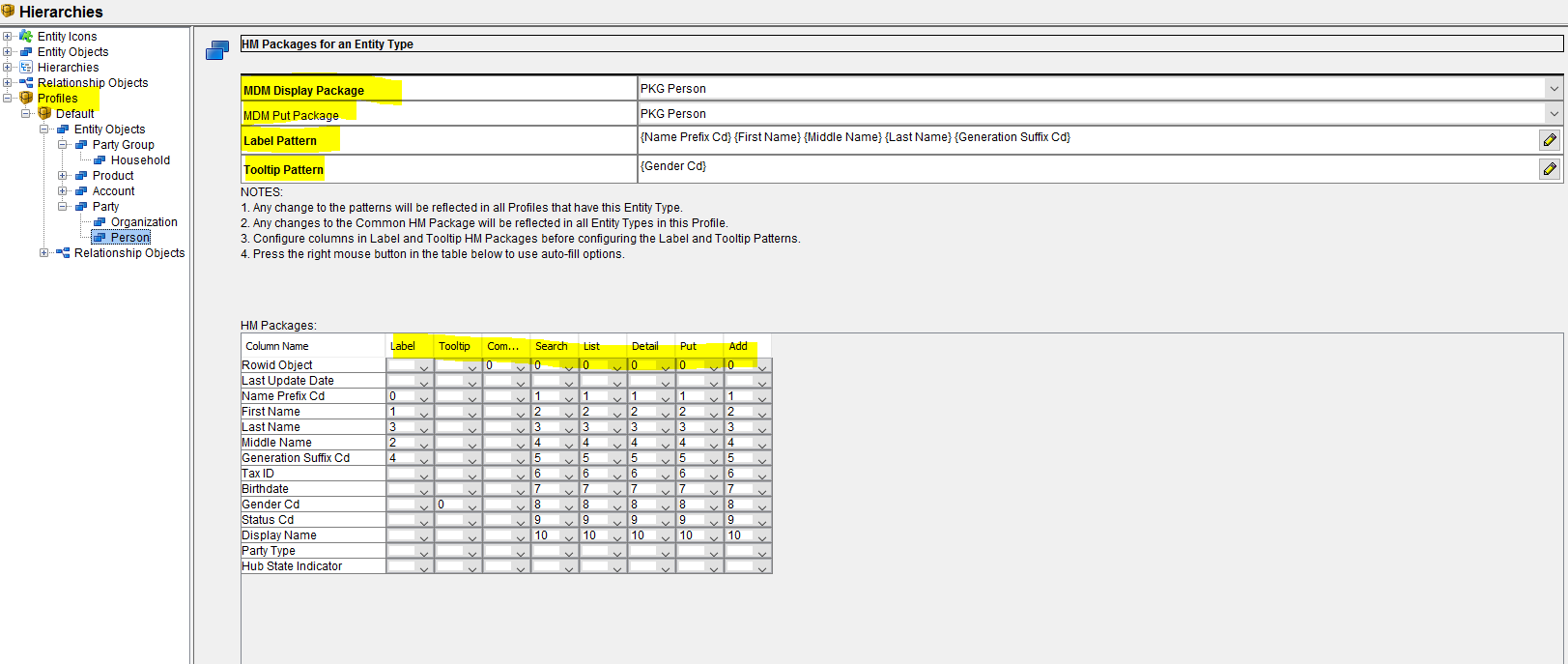Click the Tooltip column header
Image resolution: width=1568 pixels, height=664 pixels.
point(458,346)
